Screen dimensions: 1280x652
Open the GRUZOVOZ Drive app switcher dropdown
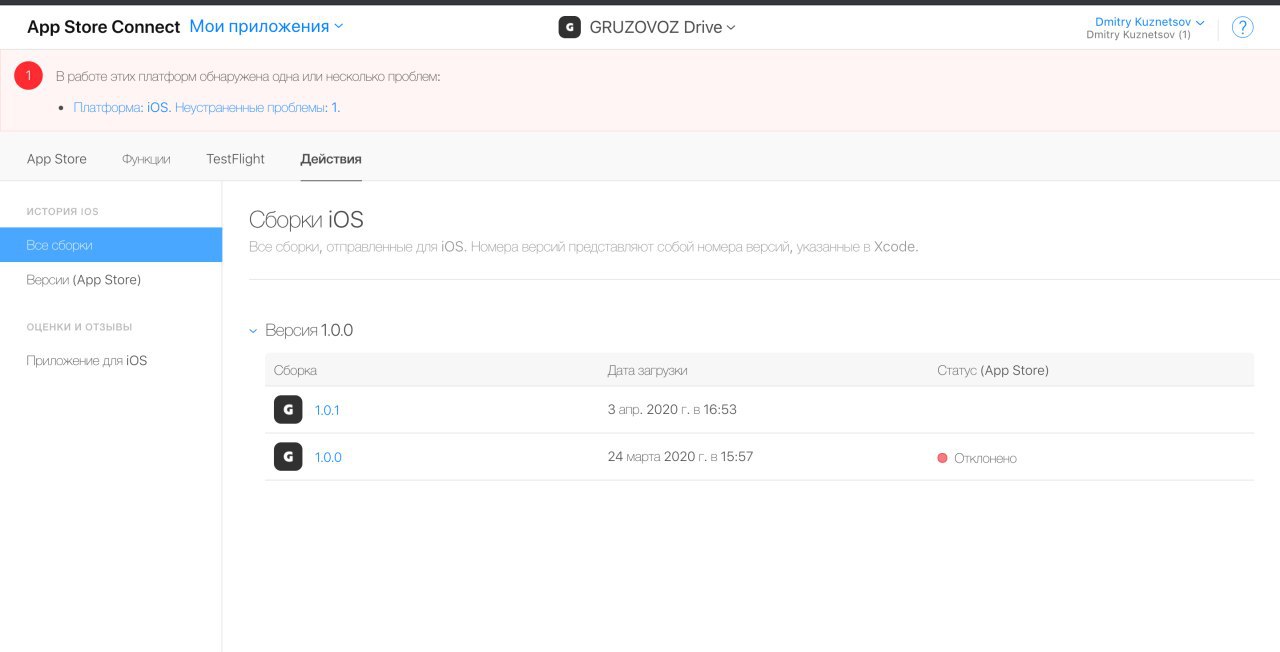point(662,27)
